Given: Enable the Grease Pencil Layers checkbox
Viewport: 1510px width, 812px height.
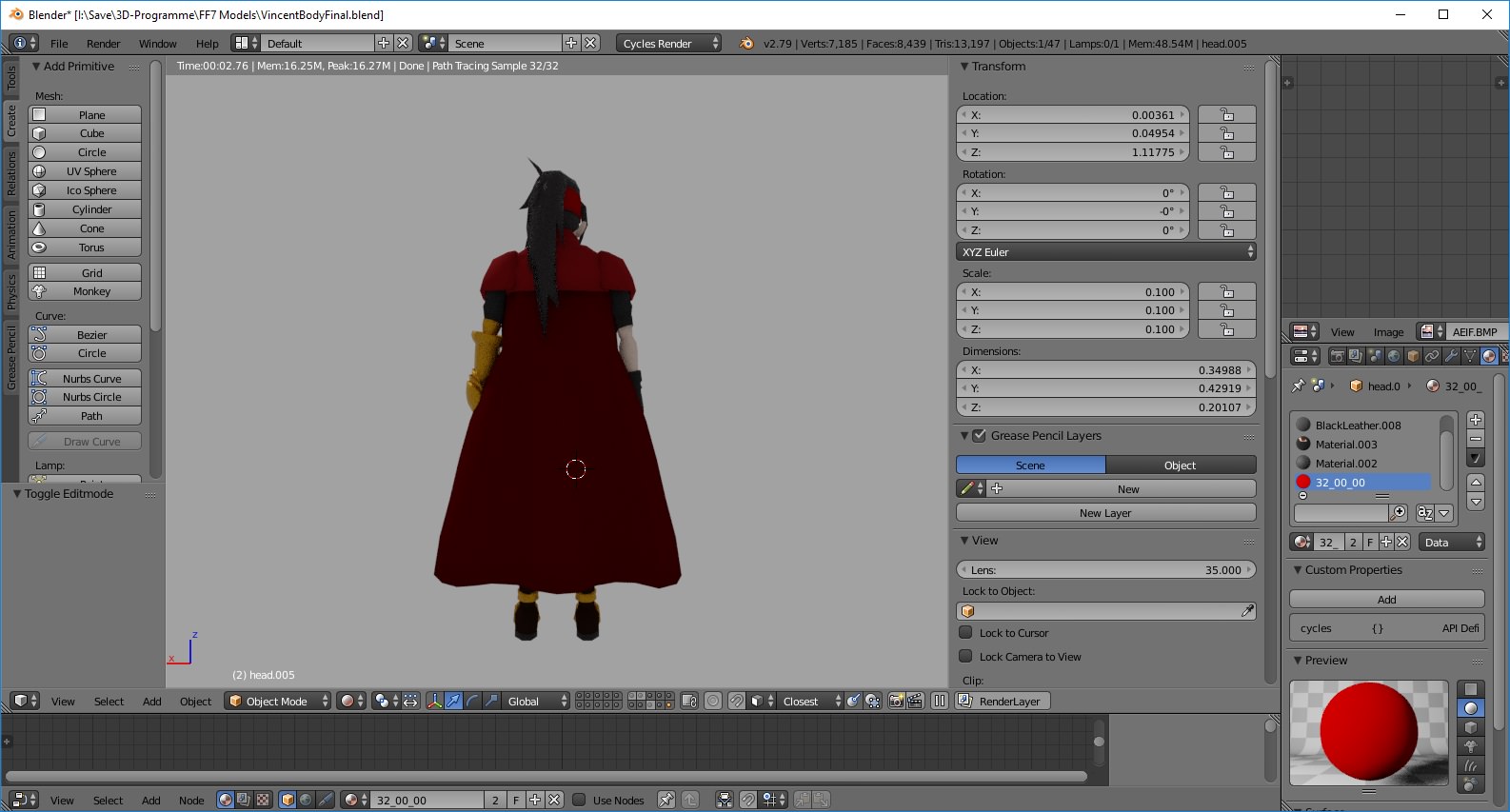Looking at the screenshot, I should coord(979,436).
